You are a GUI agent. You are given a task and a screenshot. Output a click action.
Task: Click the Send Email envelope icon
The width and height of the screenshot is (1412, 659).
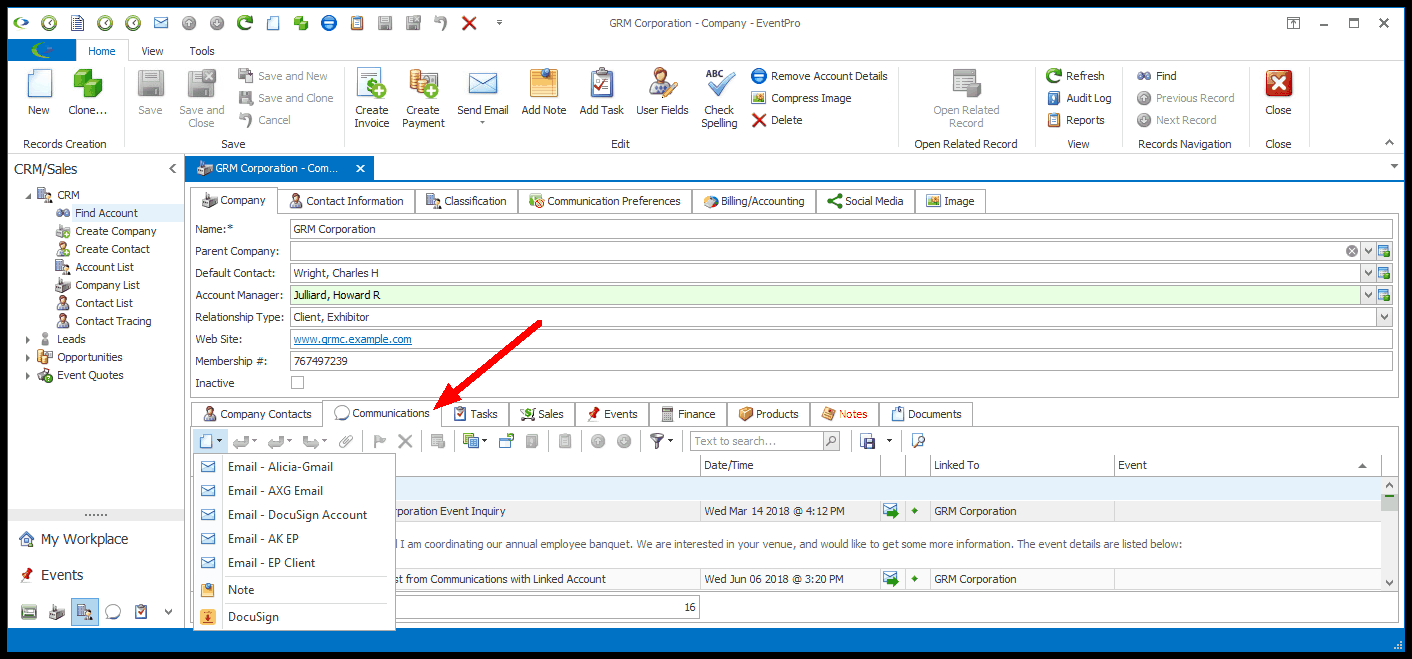pos(483,83)
